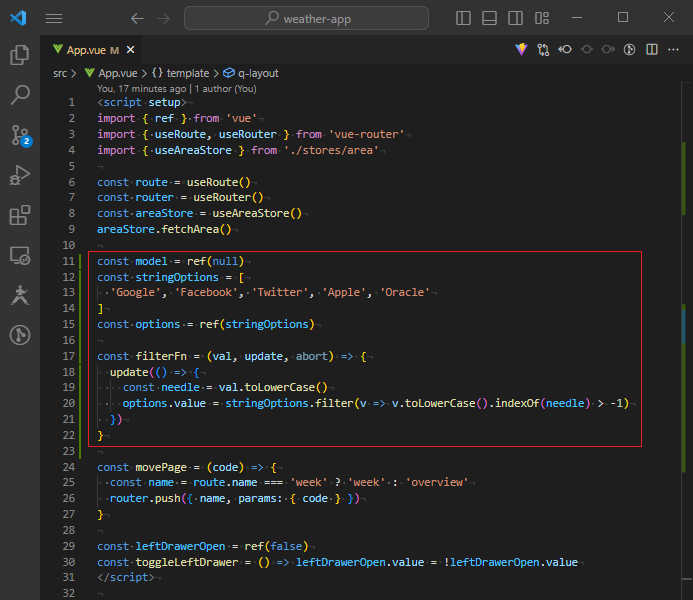The height and width of the screenshot is (600, 693).
Task: Open the Extensions view
Action: click(19, 215)
